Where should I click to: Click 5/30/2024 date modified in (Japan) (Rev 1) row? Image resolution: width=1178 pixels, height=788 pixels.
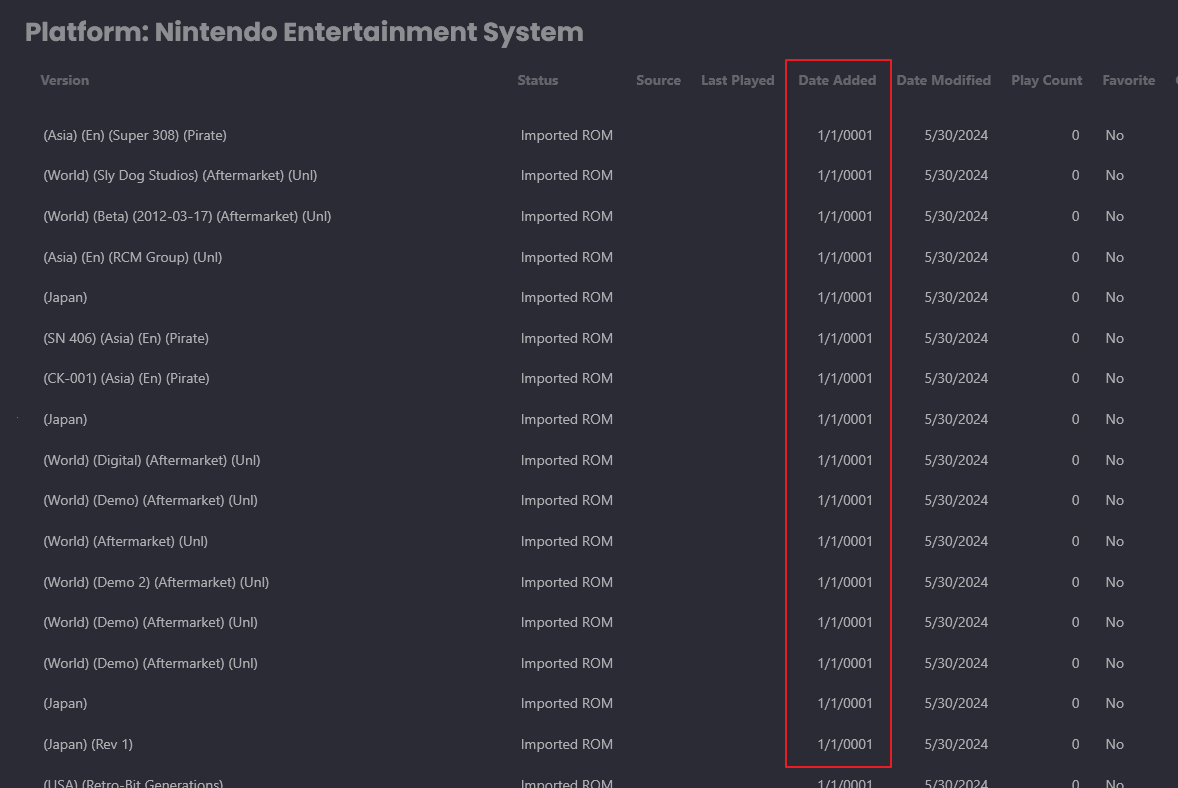[956, 744]
